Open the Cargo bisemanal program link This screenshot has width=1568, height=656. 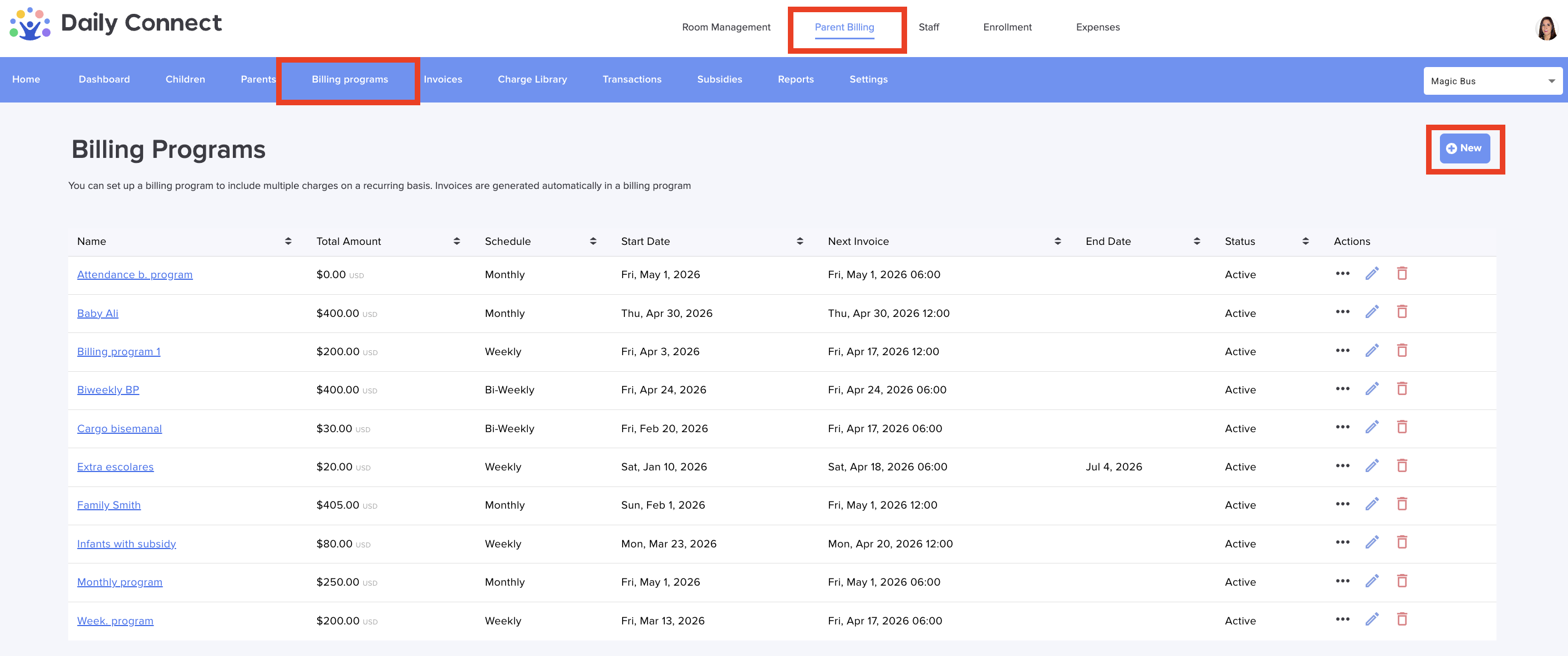click(119, 428)
